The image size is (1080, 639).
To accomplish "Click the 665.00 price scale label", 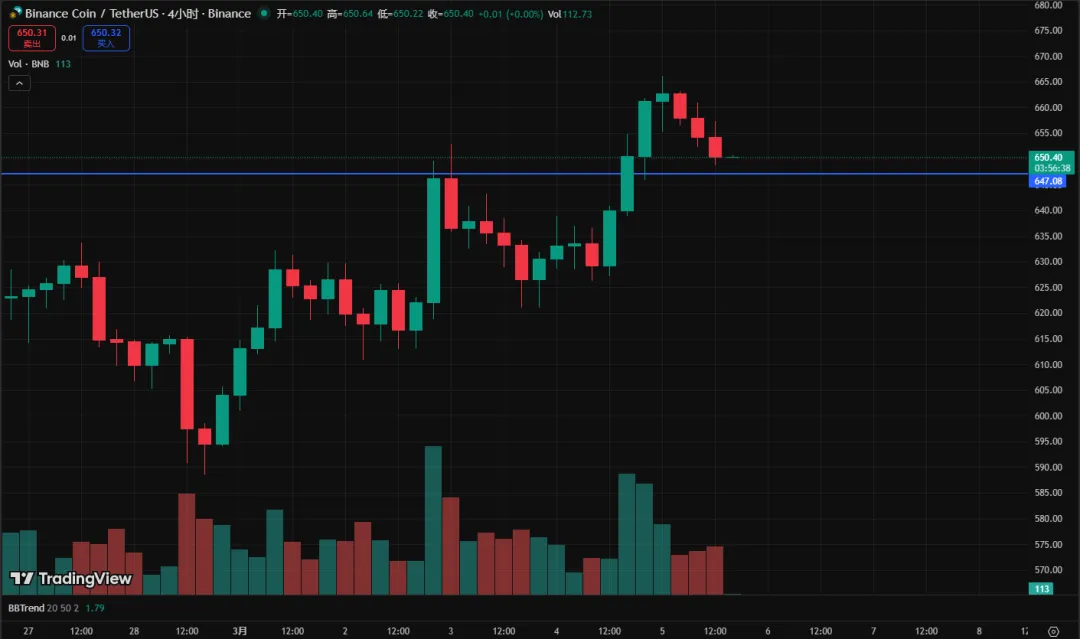I will pos(1048,82).
